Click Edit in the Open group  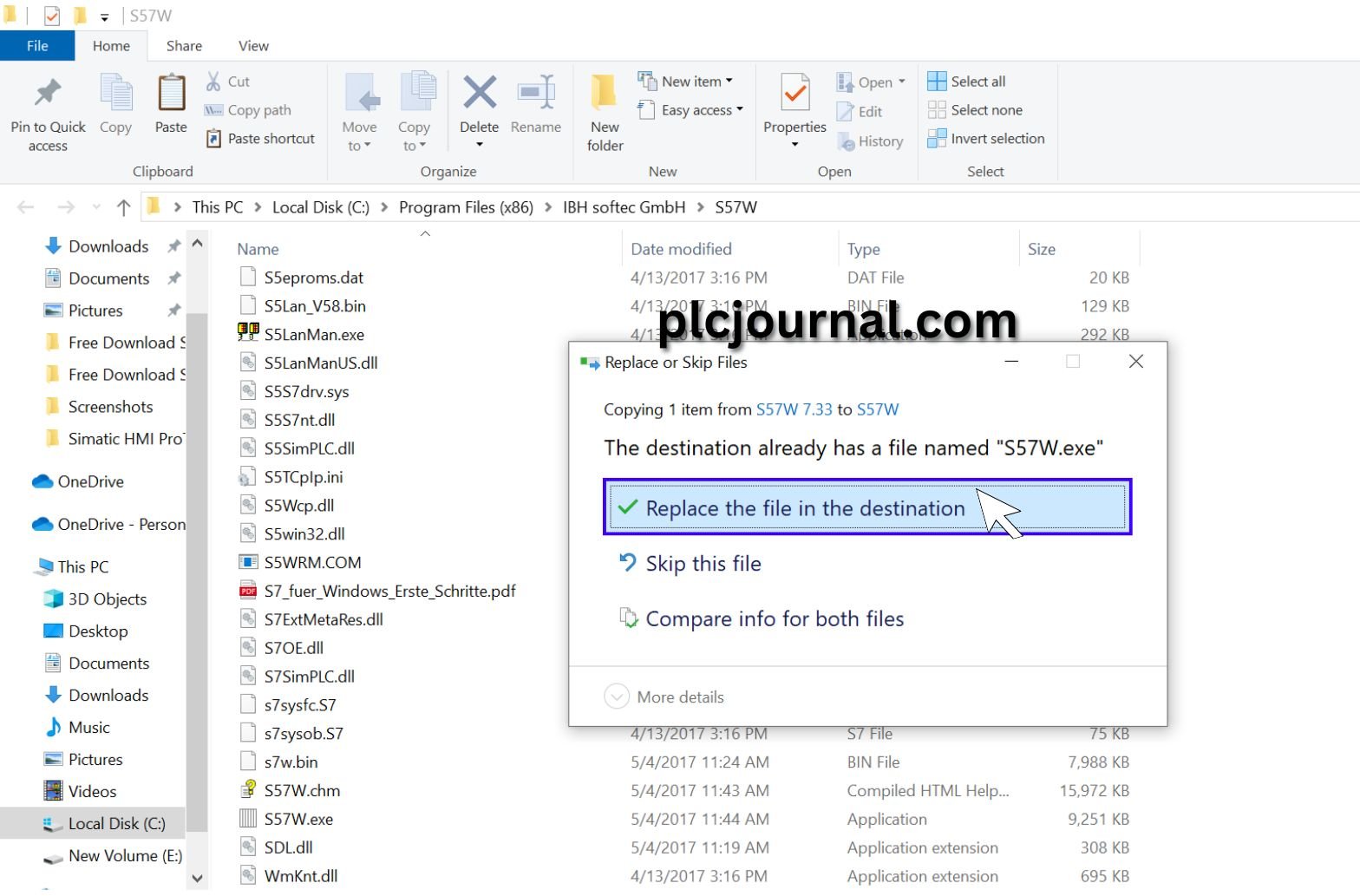pyautogui.click(x=860, y=112)
